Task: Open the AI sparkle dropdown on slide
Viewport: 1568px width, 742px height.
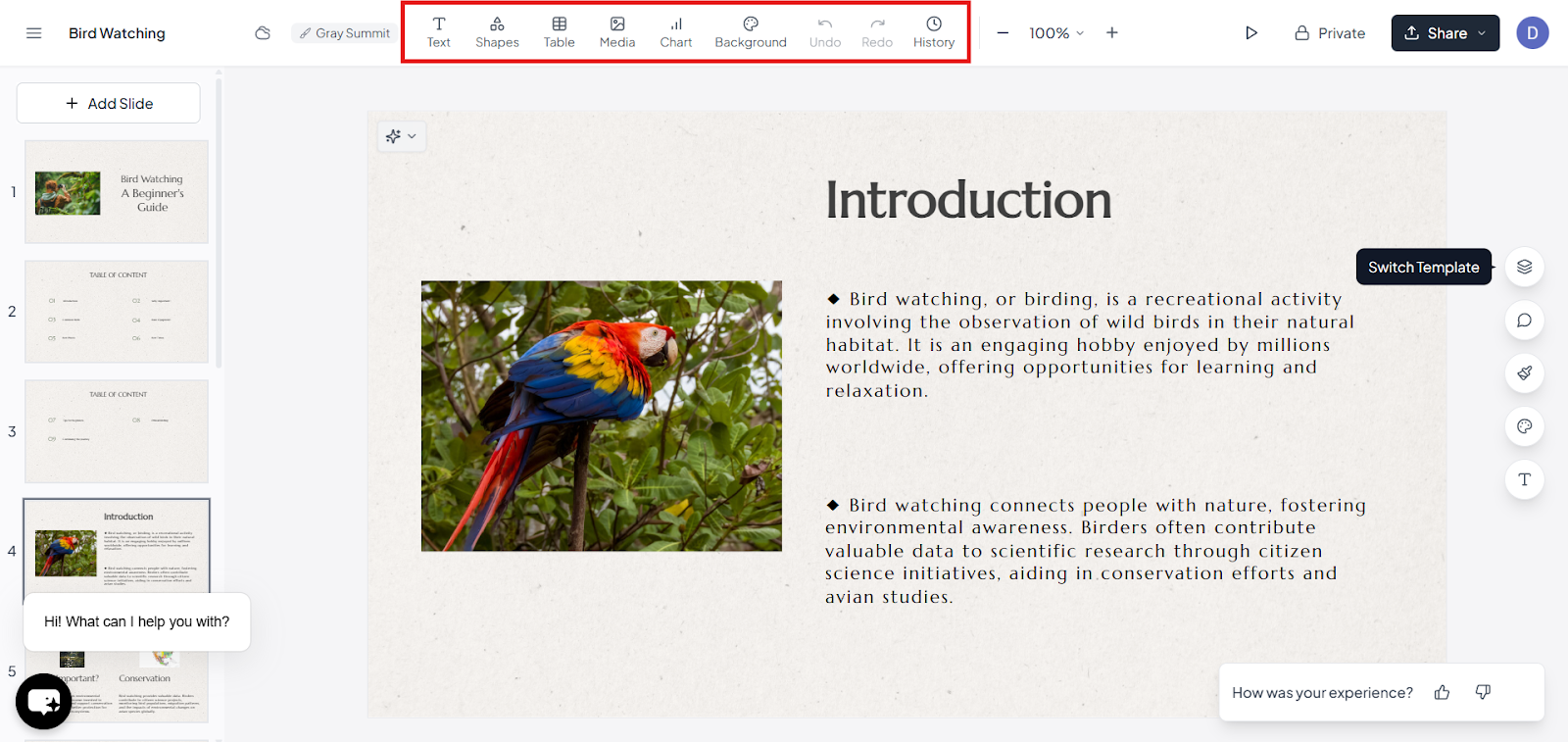Action: click(x=402, y=136)
